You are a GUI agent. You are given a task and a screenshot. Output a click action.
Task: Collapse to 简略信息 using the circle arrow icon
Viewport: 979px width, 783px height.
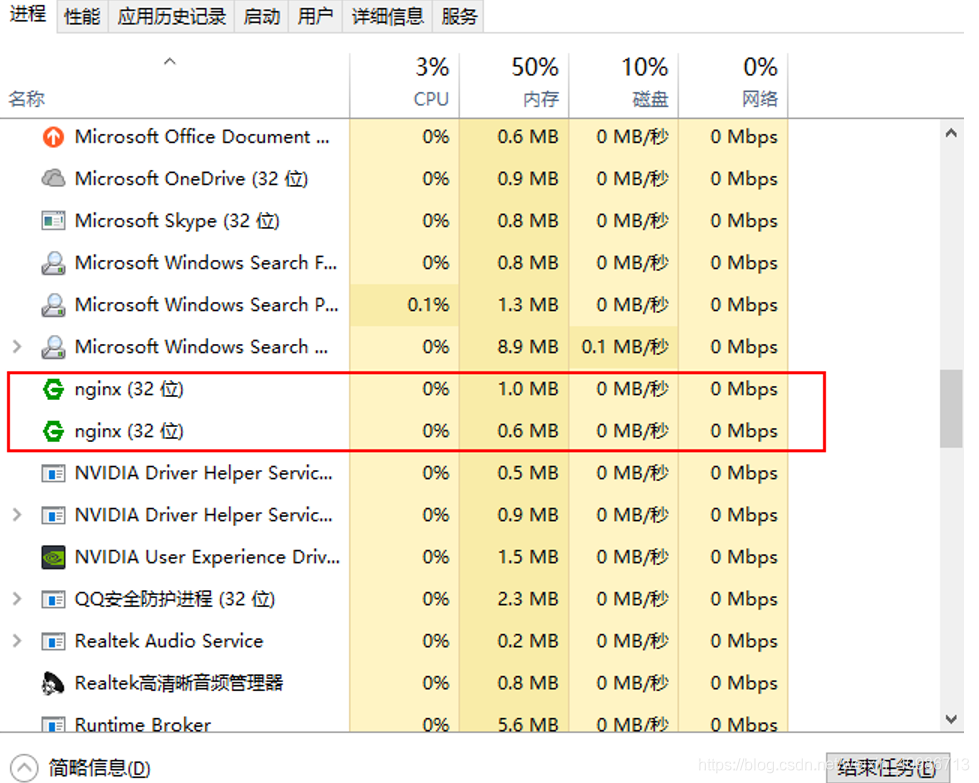[24, 768]
